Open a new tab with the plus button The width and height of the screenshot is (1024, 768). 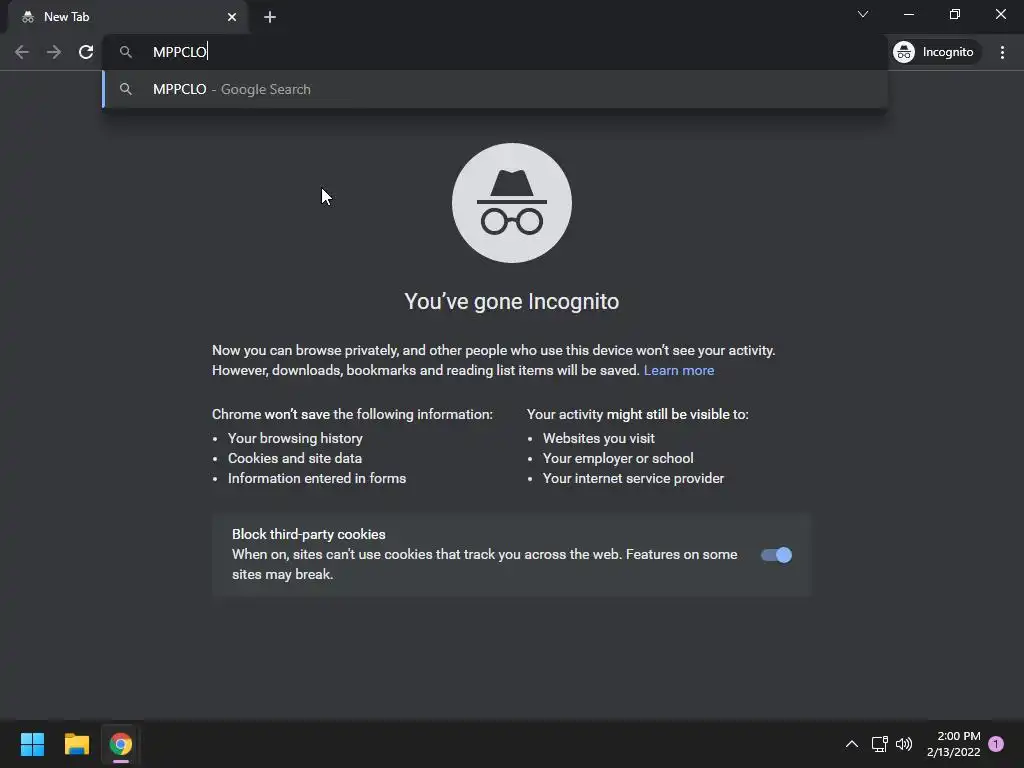270,18
